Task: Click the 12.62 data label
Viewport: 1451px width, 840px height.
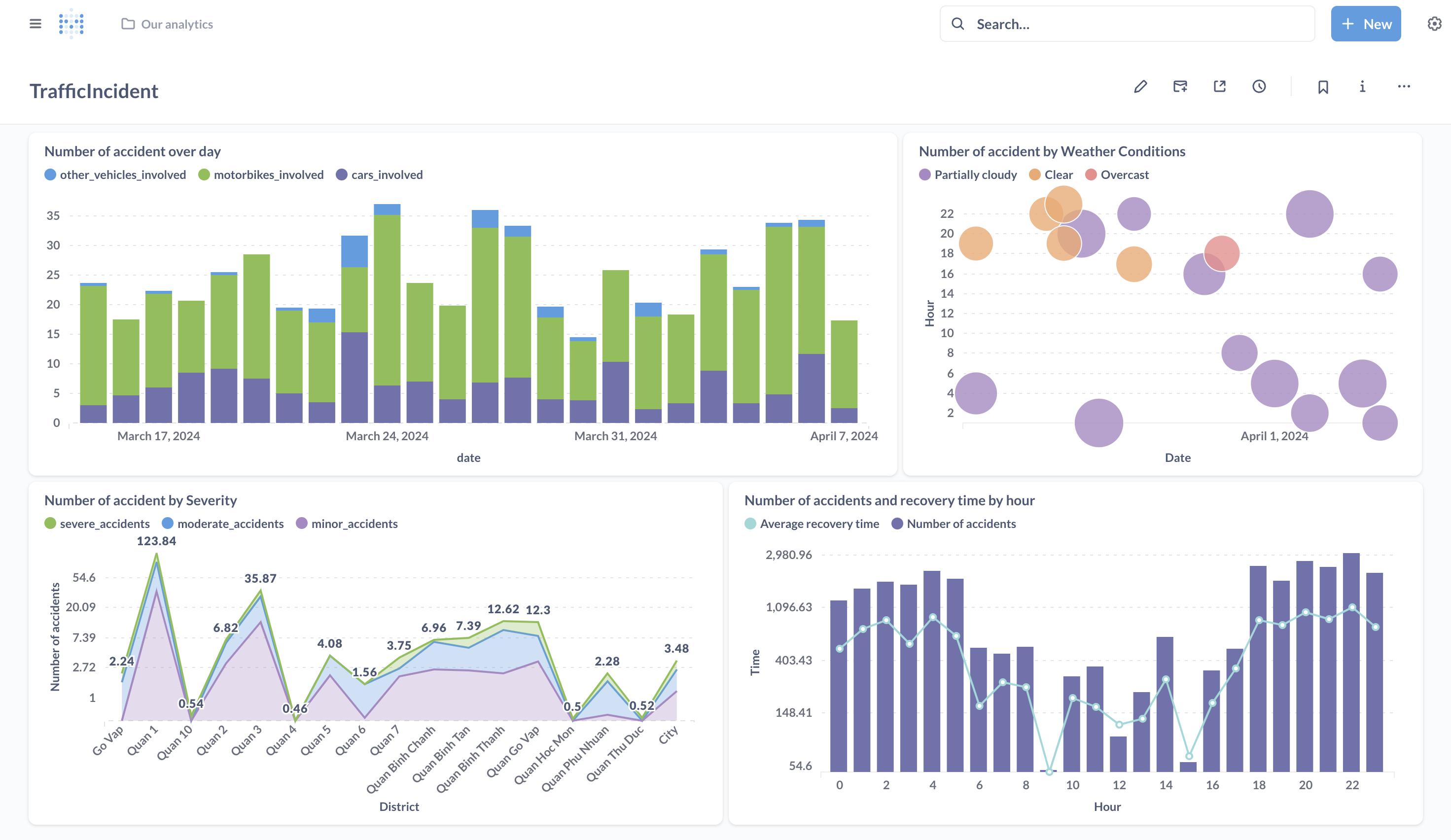Action: coord(503,609)
